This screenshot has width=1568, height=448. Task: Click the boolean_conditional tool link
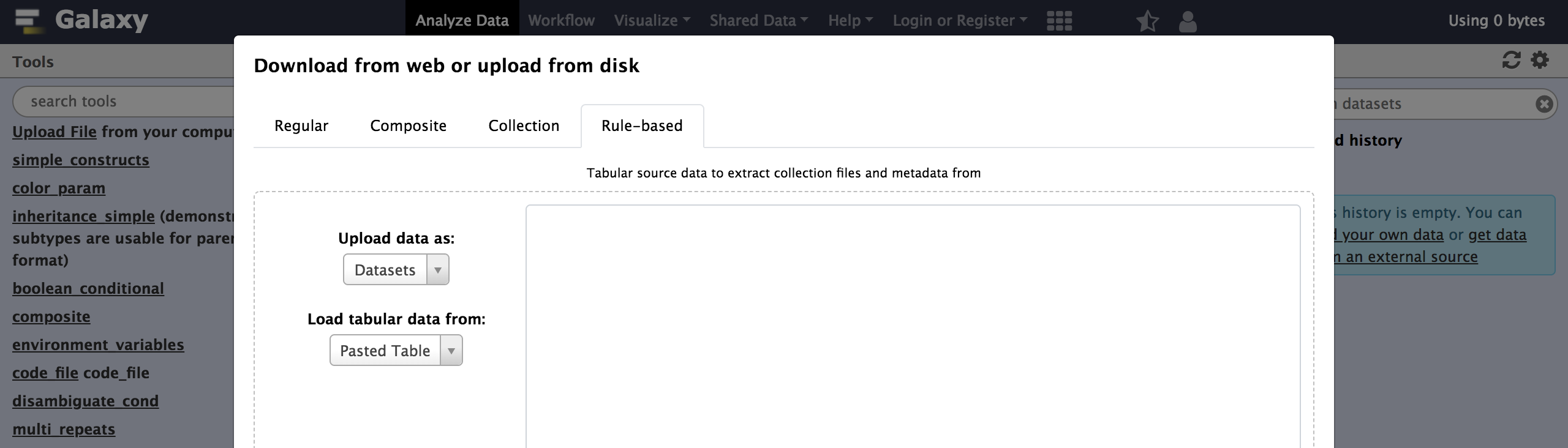point(88,288)
